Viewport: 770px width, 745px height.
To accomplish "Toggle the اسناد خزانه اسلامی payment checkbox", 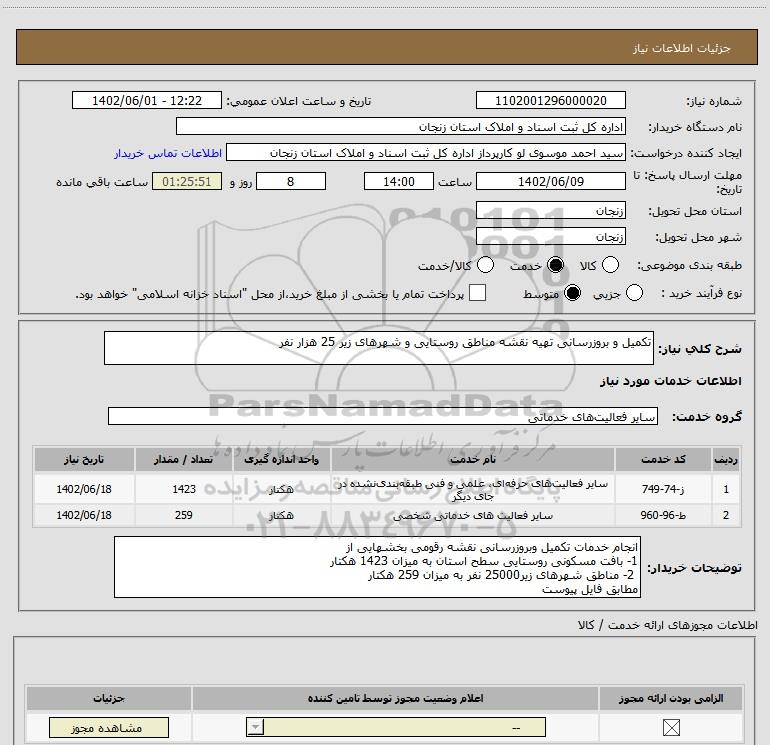I will click(x=477, y=293).
